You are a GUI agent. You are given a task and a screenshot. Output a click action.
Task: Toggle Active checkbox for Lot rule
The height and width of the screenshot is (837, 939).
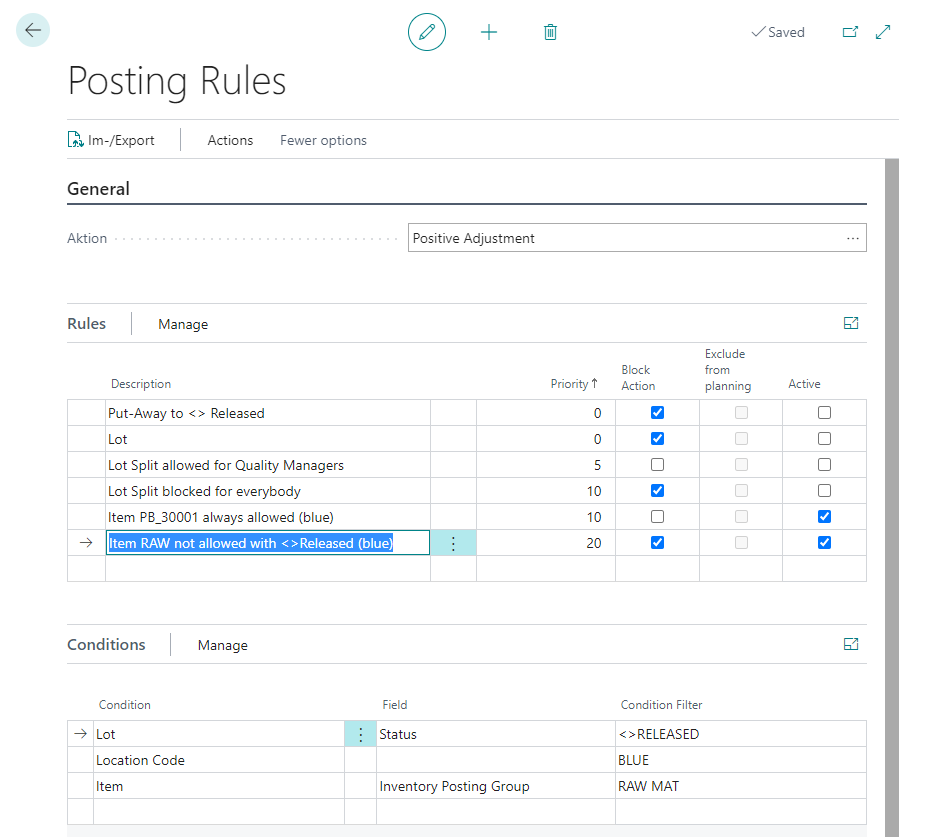[824, 439]
